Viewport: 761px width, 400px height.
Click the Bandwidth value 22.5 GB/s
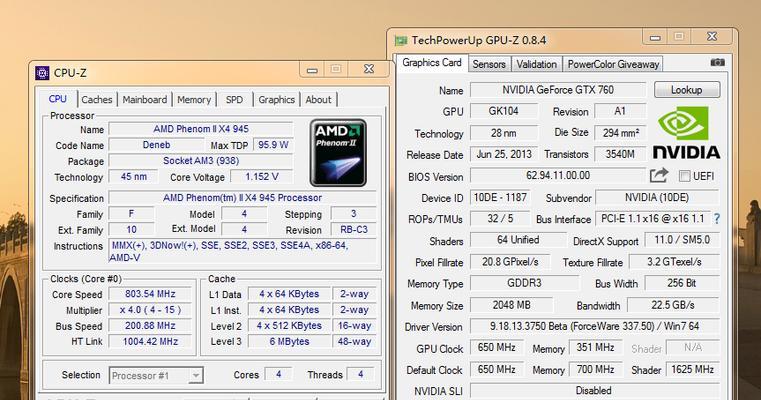673,305
